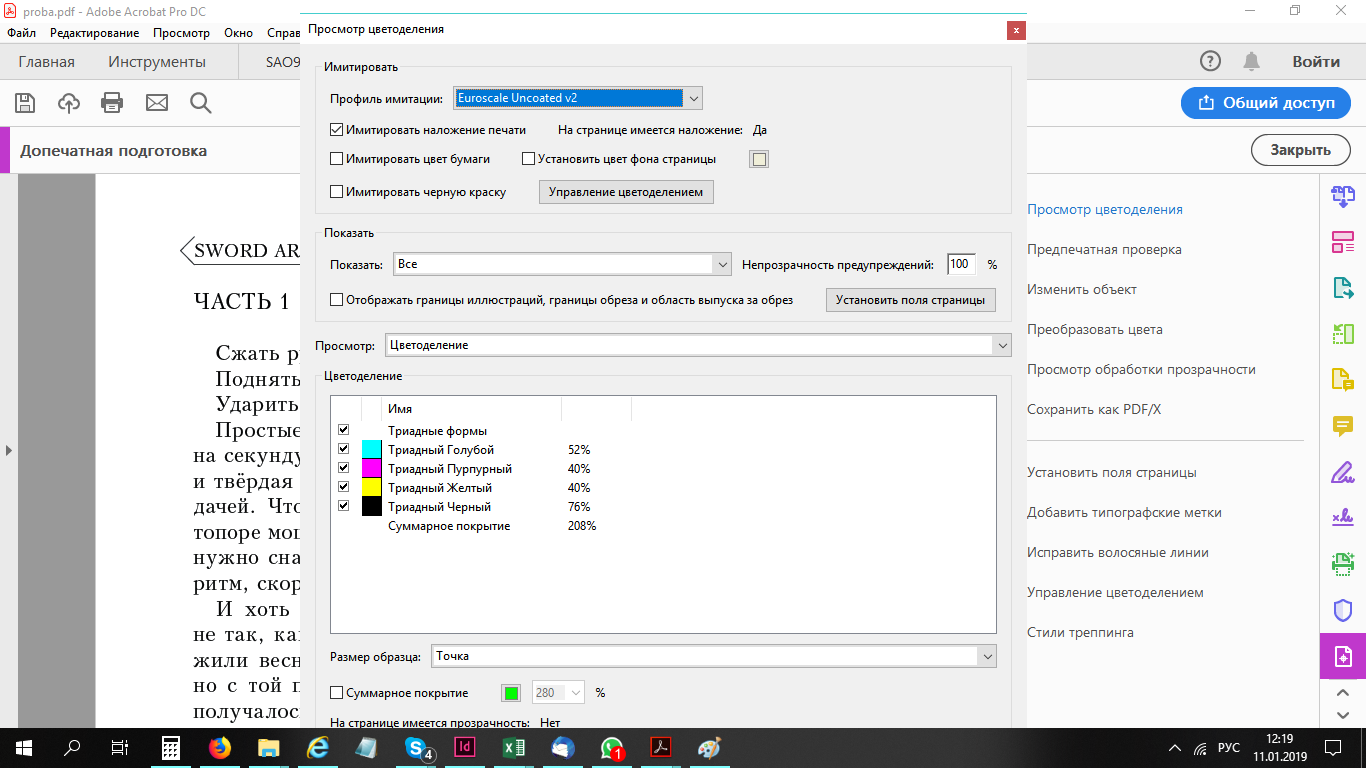This screenshot has height=768, width=1366.
Task: Open the Окно menu
Action: point(239,33)
